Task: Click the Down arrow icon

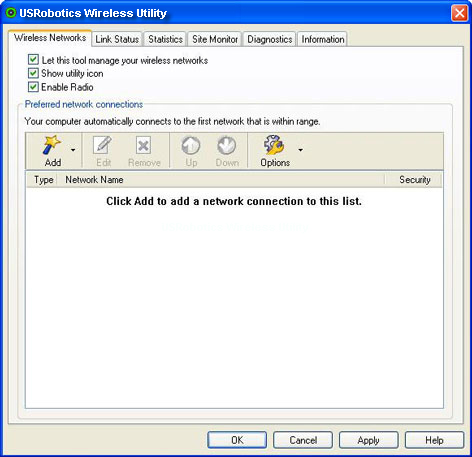Action: pos(227,145)
